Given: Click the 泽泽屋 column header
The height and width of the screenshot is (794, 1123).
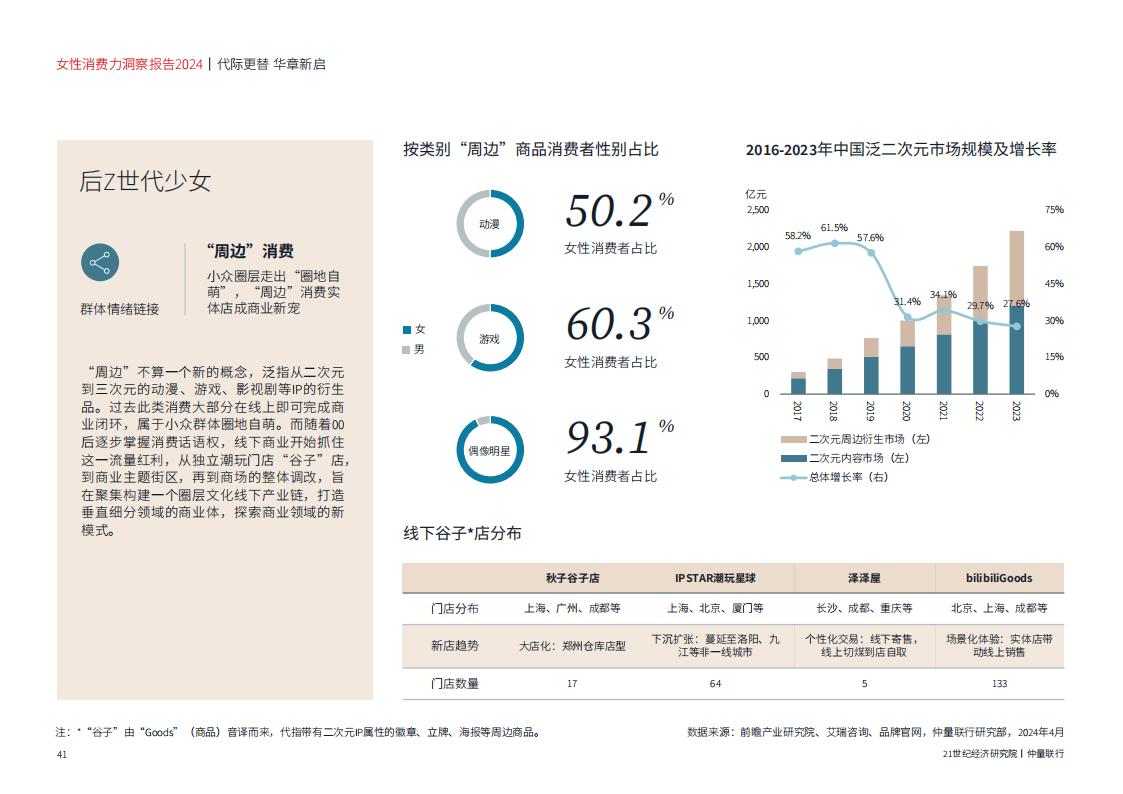Looking at the screenshot, I should click(x=864, y=578).
